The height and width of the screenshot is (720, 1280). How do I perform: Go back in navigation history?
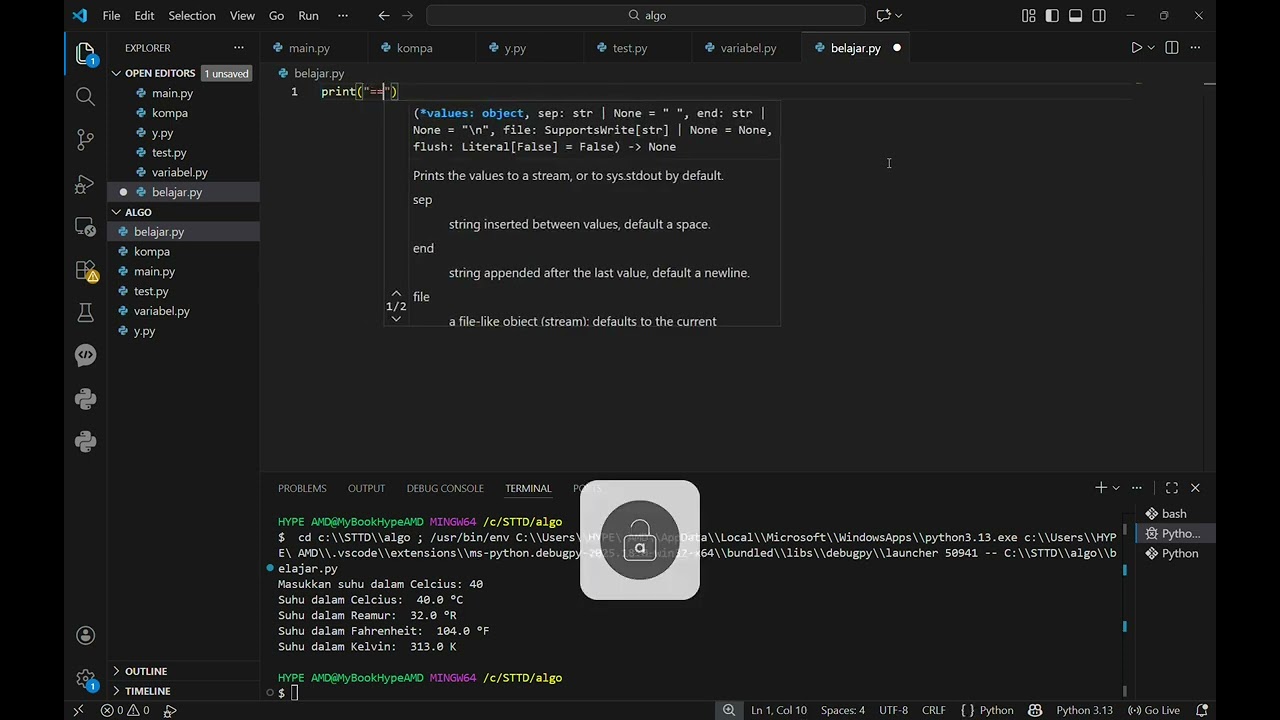384,15
